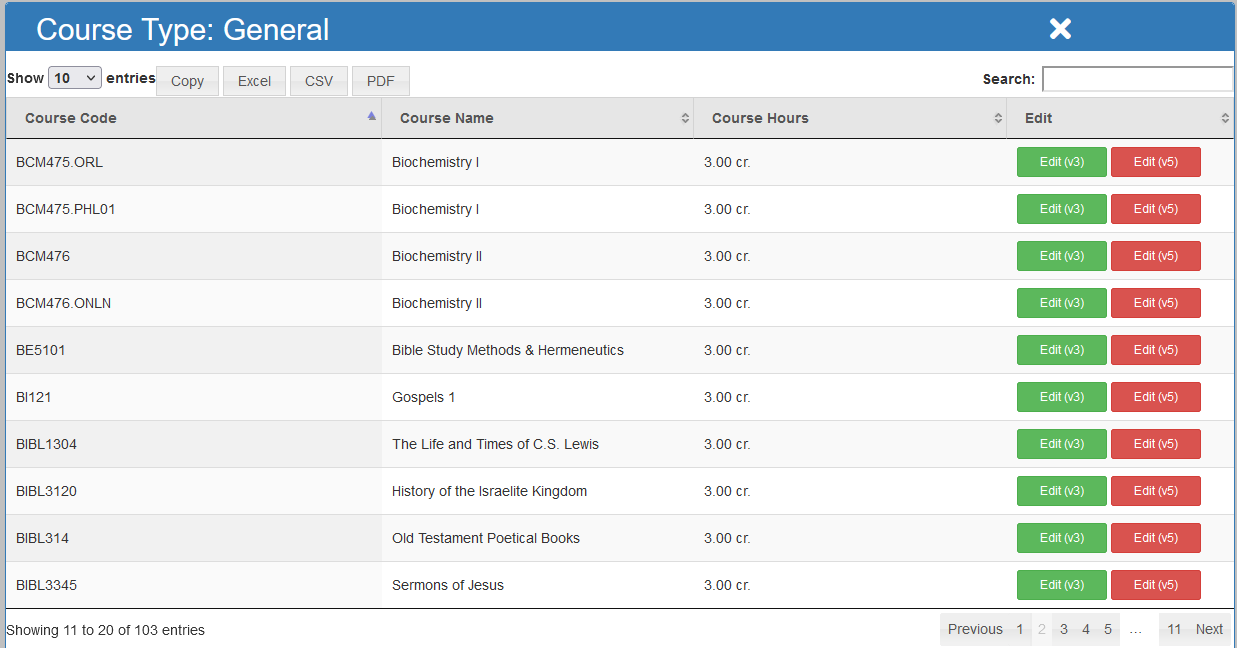Open the Show entries count dropdown
Screen dimensions: 1237x648
75,78
